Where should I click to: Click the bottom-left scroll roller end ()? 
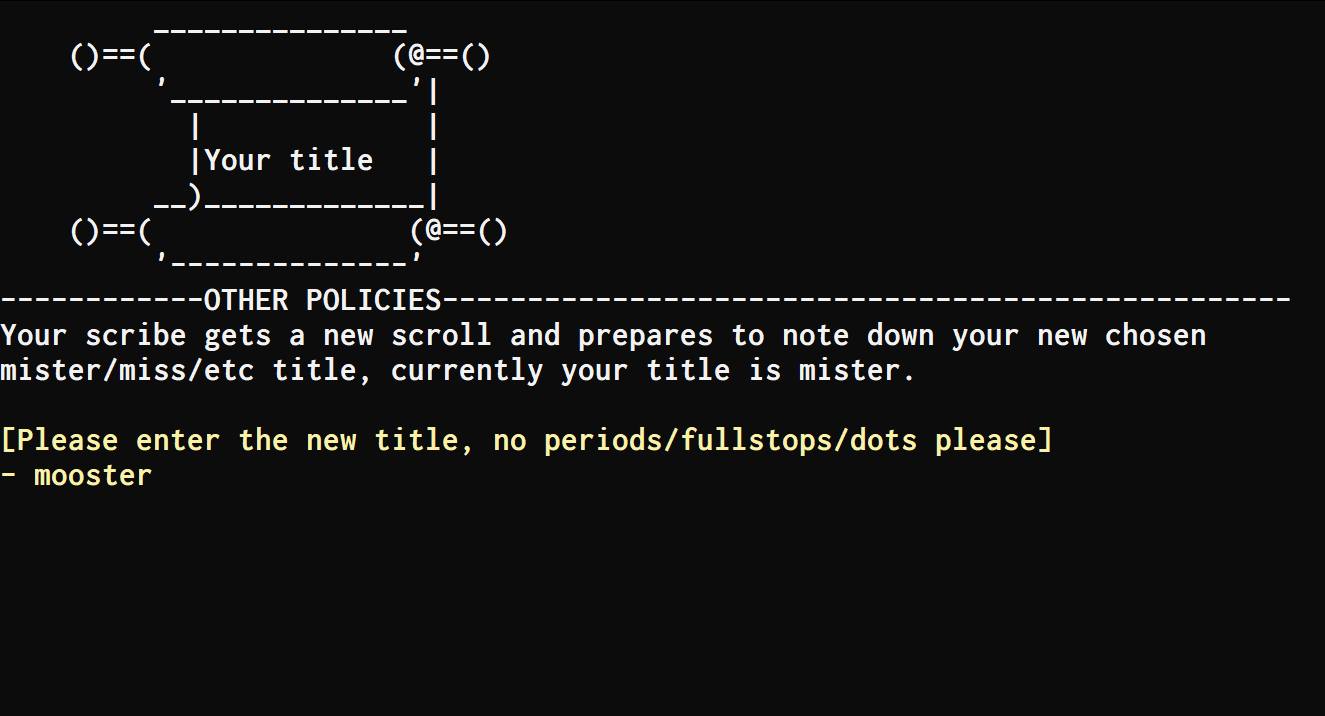(x=85, y=231)
